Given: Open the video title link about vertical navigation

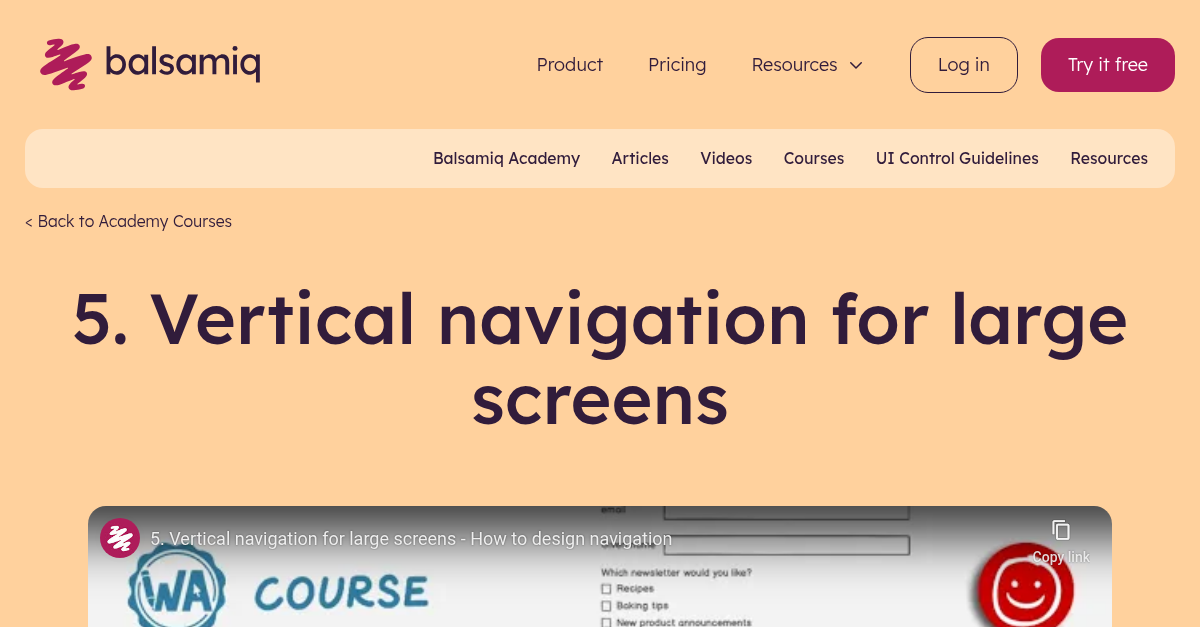Looking at the screenshot, I should click(412, 538).
